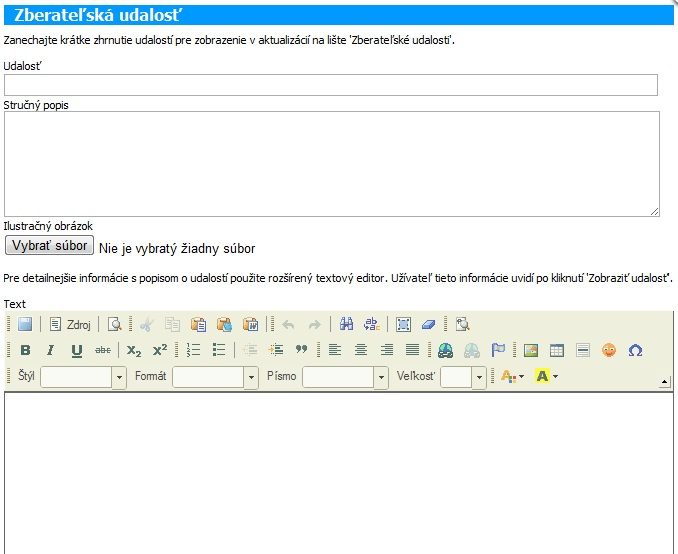
Task: Click the Copy icon
Action: pyautogui.click(x=173, y=324)
